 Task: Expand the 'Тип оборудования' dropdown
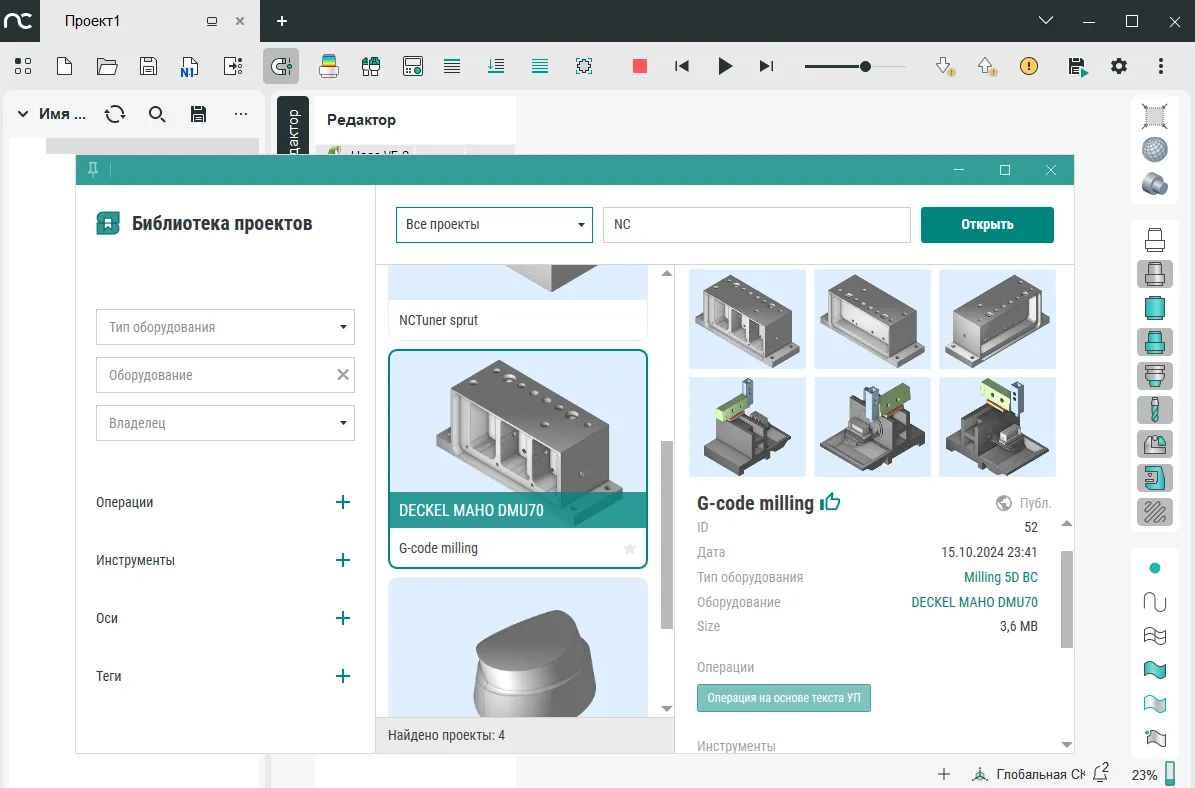pyautogui.click(x=225, y=327)
